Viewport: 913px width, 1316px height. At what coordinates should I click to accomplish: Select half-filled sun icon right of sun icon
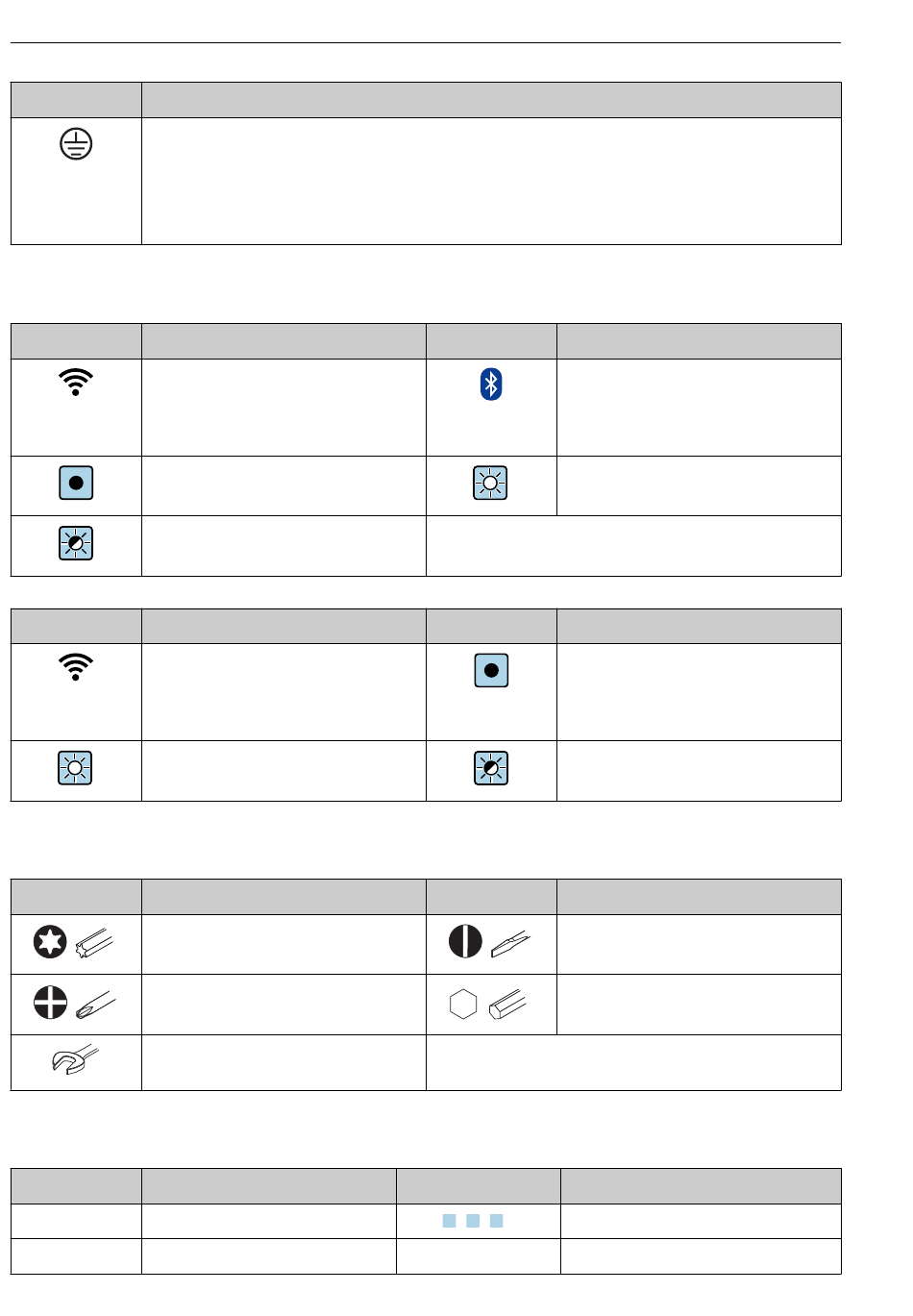point(491,768)
